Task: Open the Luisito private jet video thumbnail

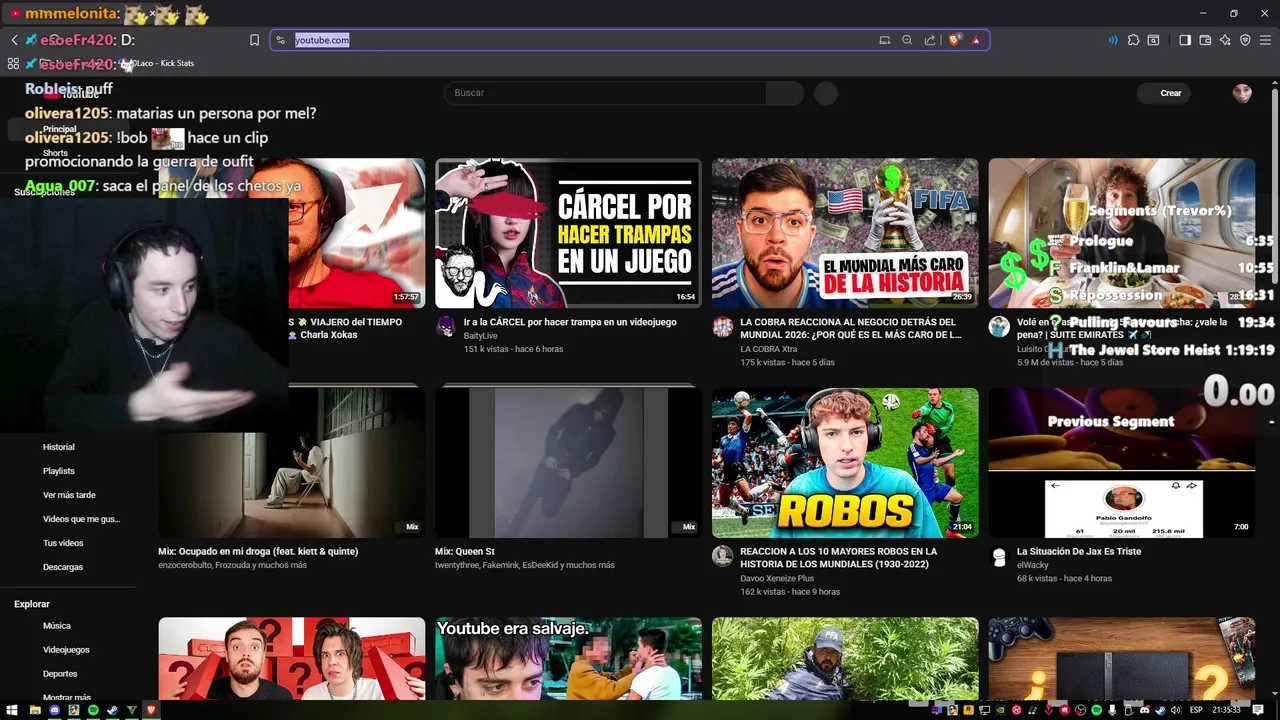Action: point(1122,233)
